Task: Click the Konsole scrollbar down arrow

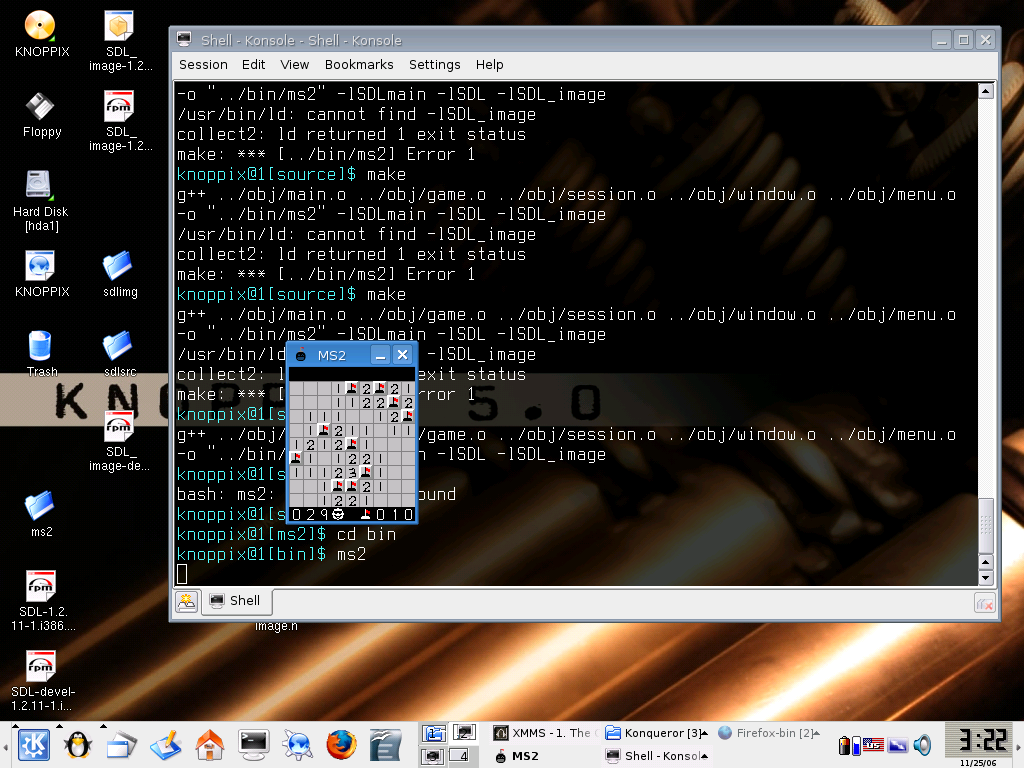Action: pos(985,578)
